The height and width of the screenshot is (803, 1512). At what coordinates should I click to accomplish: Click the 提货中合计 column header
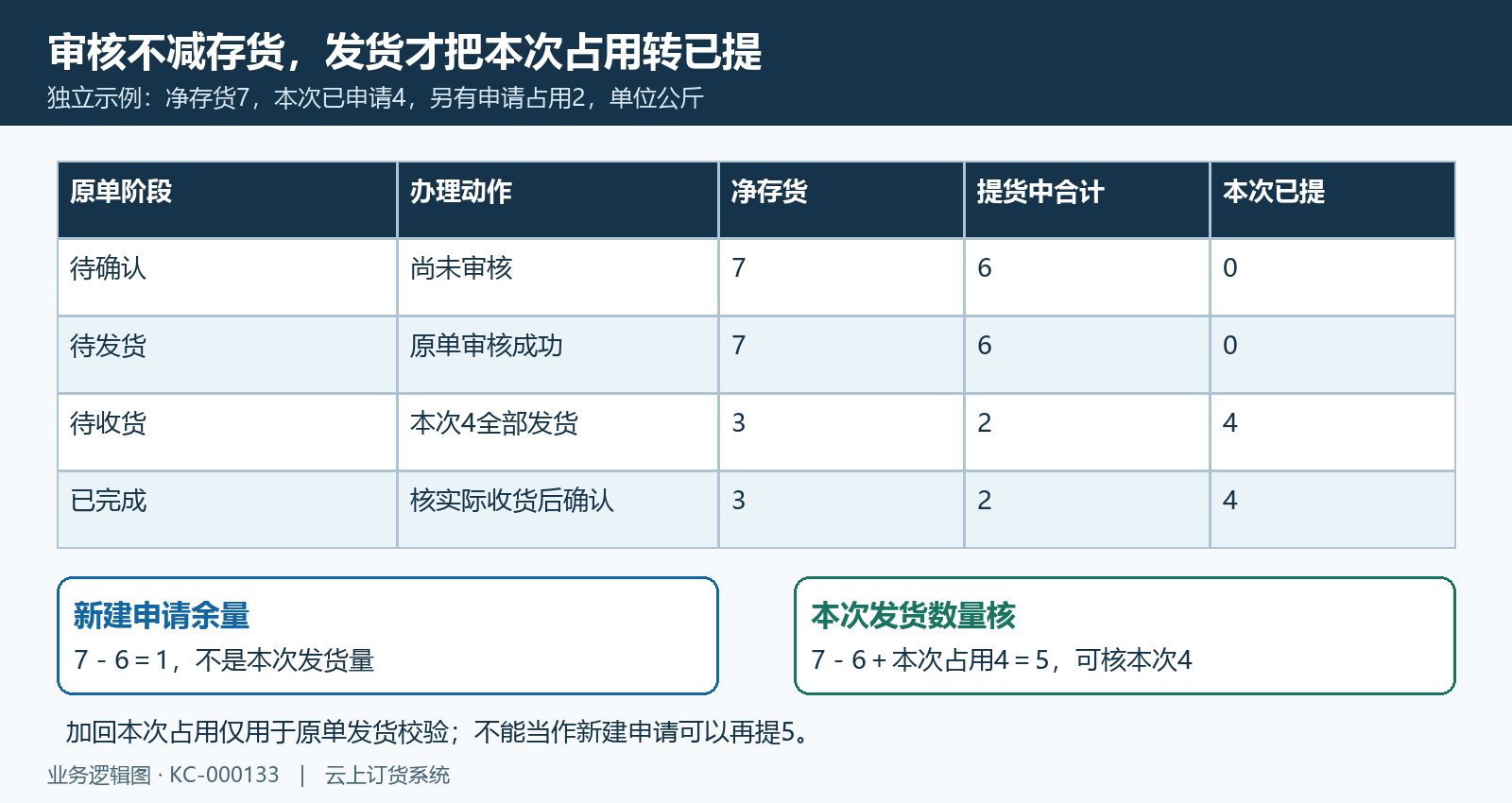pos(1087,199)
